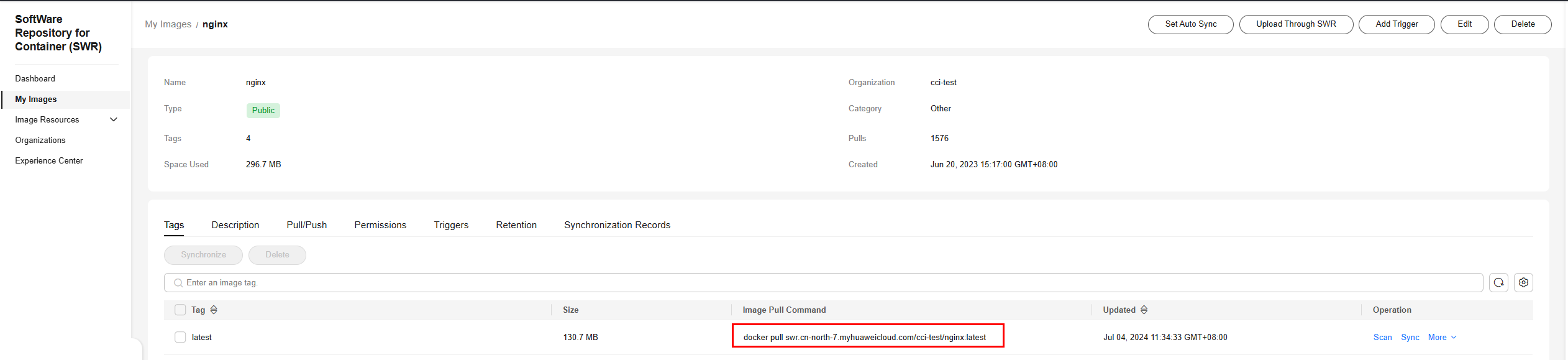
Task: Focus the image tag search field
Action: pos(823,282)
